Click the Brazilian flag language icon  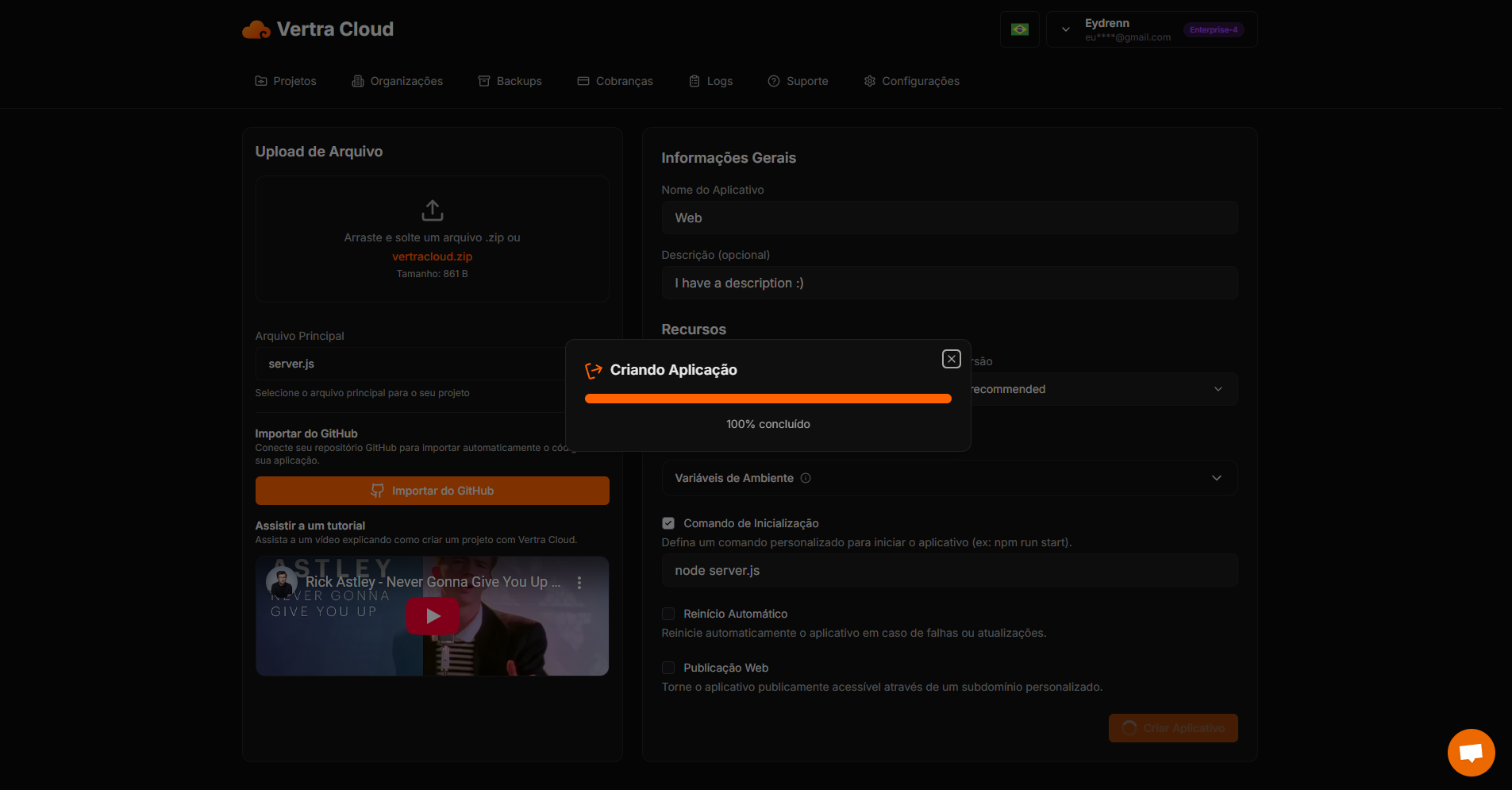point(1019,29)
